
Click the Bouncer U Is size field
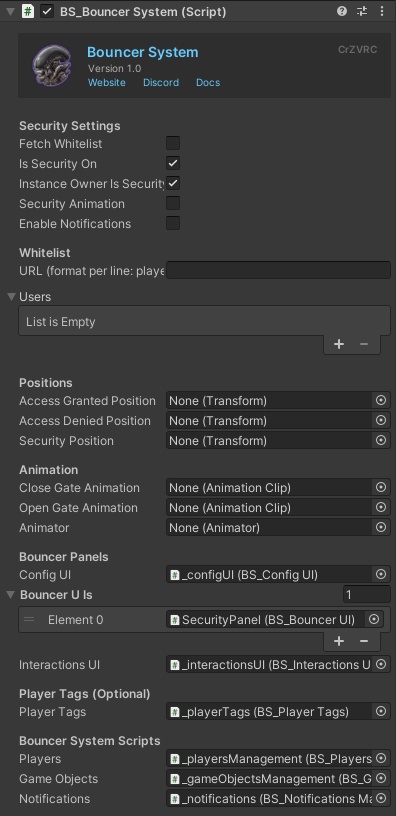coord(366,594)
